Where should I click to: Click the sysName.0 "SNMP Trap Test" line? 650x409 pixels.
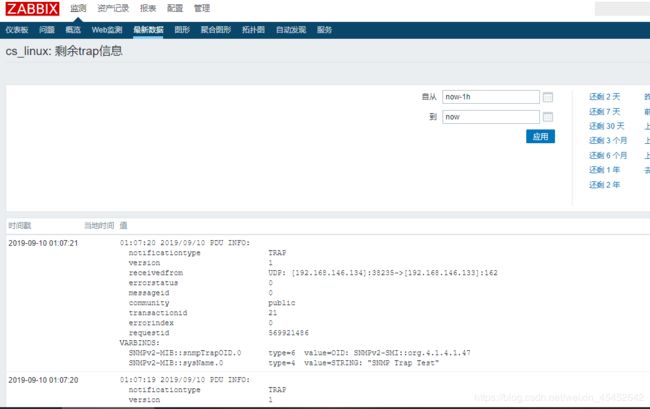point(284,363)
